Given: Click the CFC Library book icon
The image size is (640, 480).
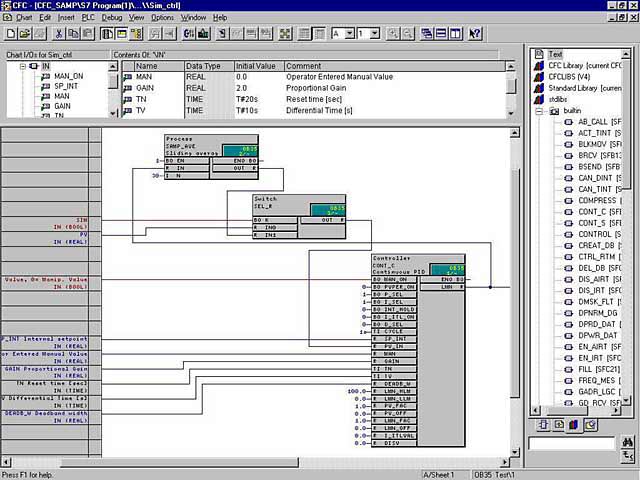Looking at the screenshot, I should 540,66.
